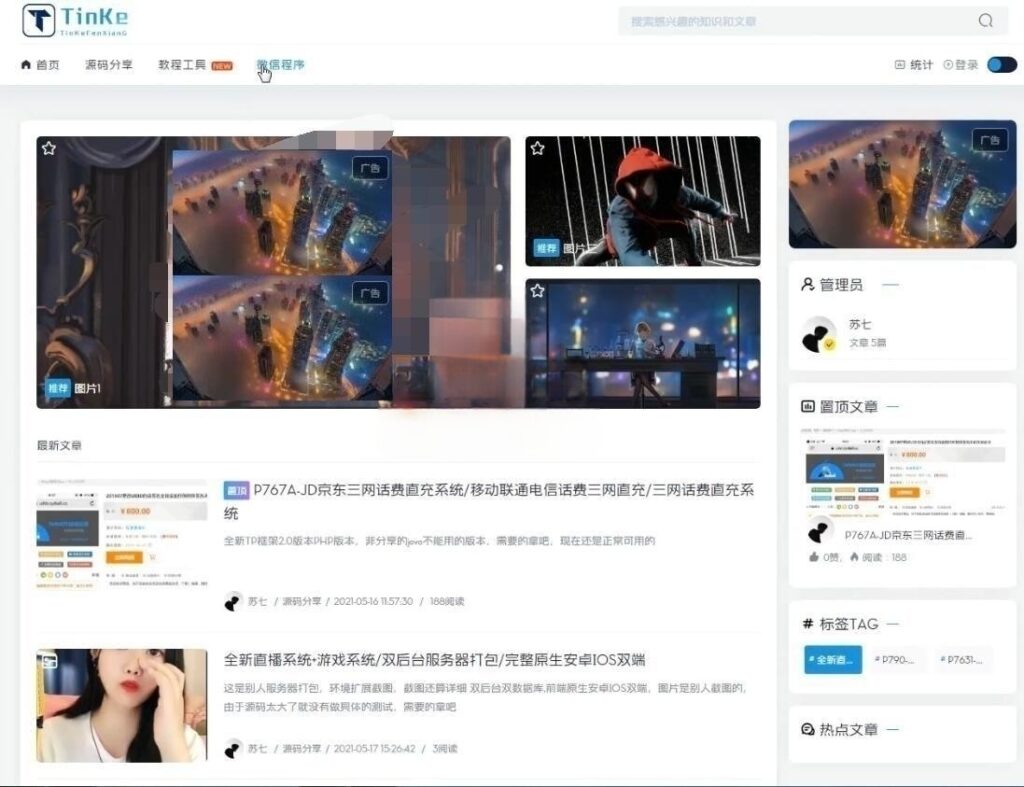Viewport: 1024px width, 787px height.
Task: Click the thumbs-up like icon
Action: pyautogui.click(x=814, y=557)
